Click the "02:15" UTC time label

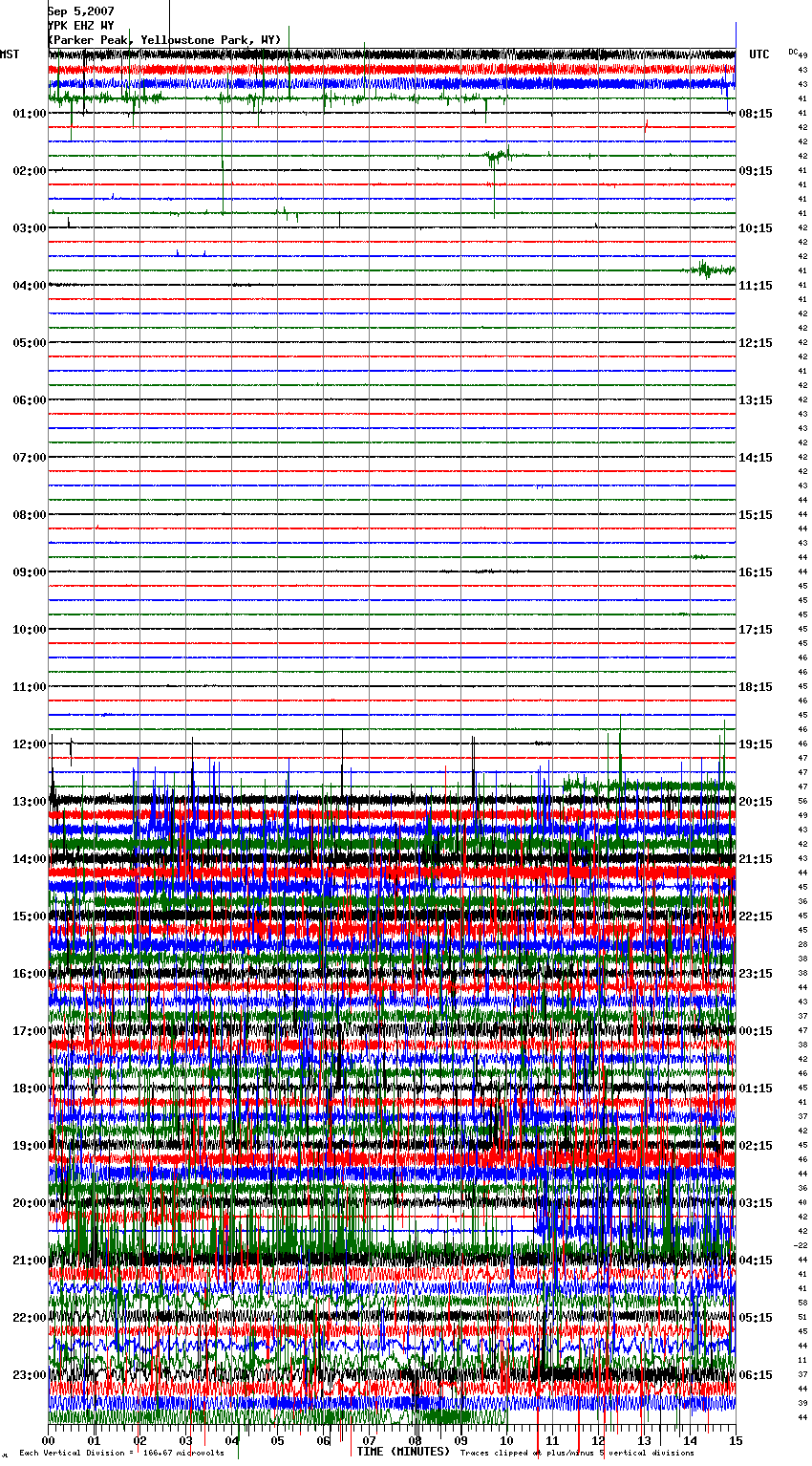[x=756, y=1146]
